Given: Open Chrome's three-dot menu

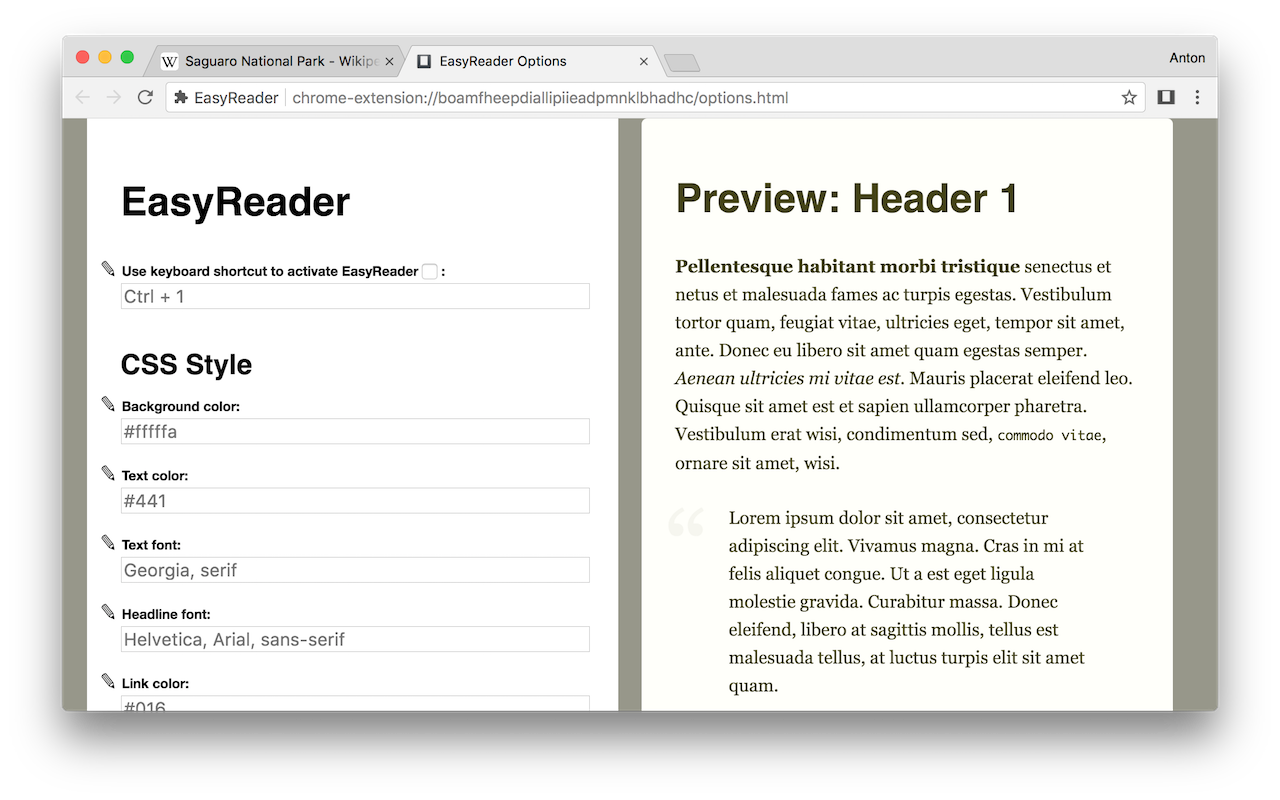Looking at the screenshot, I should (x=1197, y=97).
